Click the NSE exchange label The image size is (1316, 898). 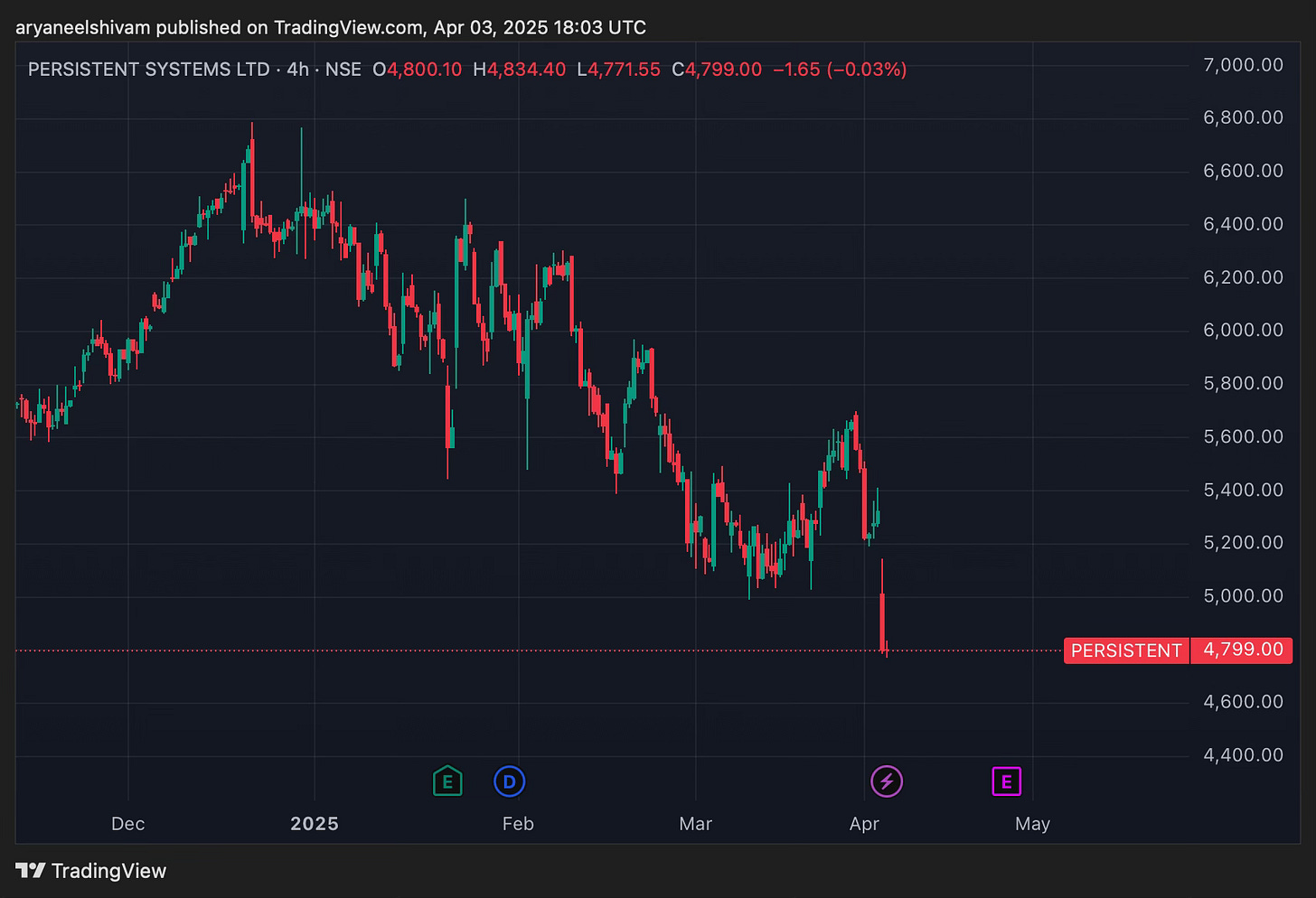click(x=343, y=70)
